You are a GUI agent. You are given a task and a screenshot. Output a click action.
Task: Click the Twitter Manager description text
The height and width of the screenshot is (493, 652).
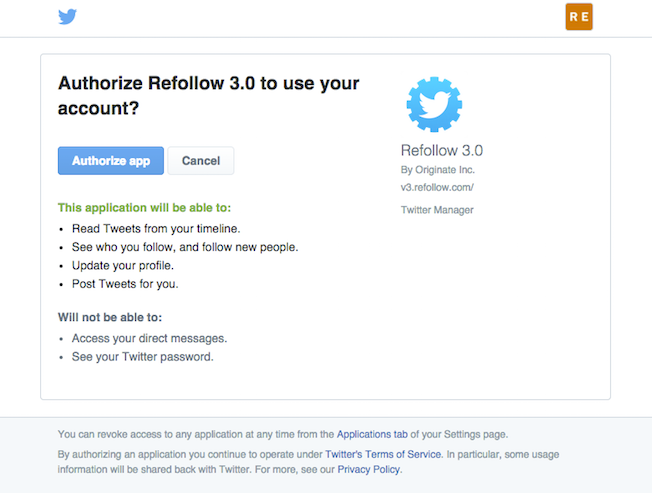click(437, 210)
